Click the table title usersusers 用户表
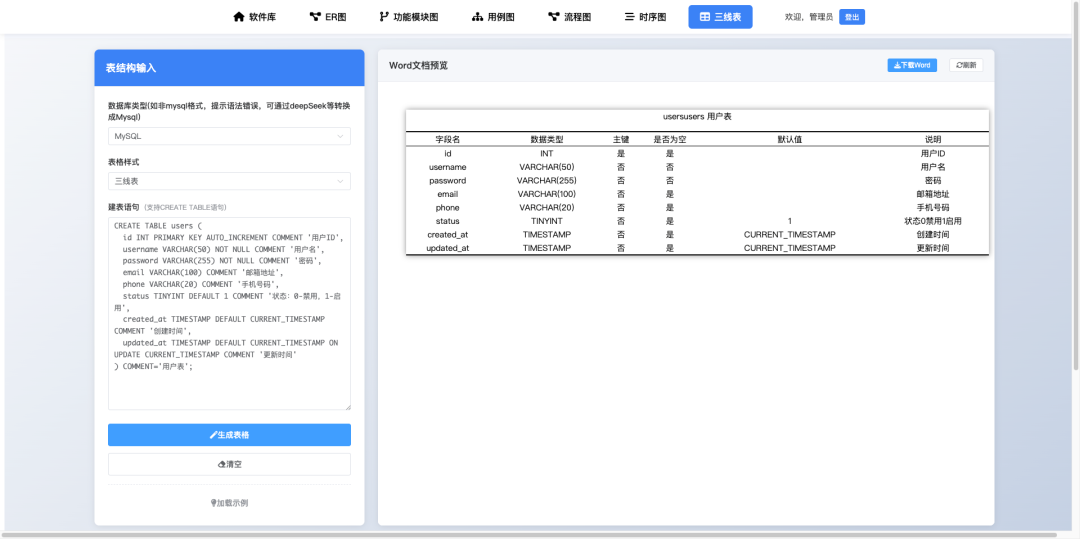The height and width of the screenshot is (539, 1080). point(697,117)
